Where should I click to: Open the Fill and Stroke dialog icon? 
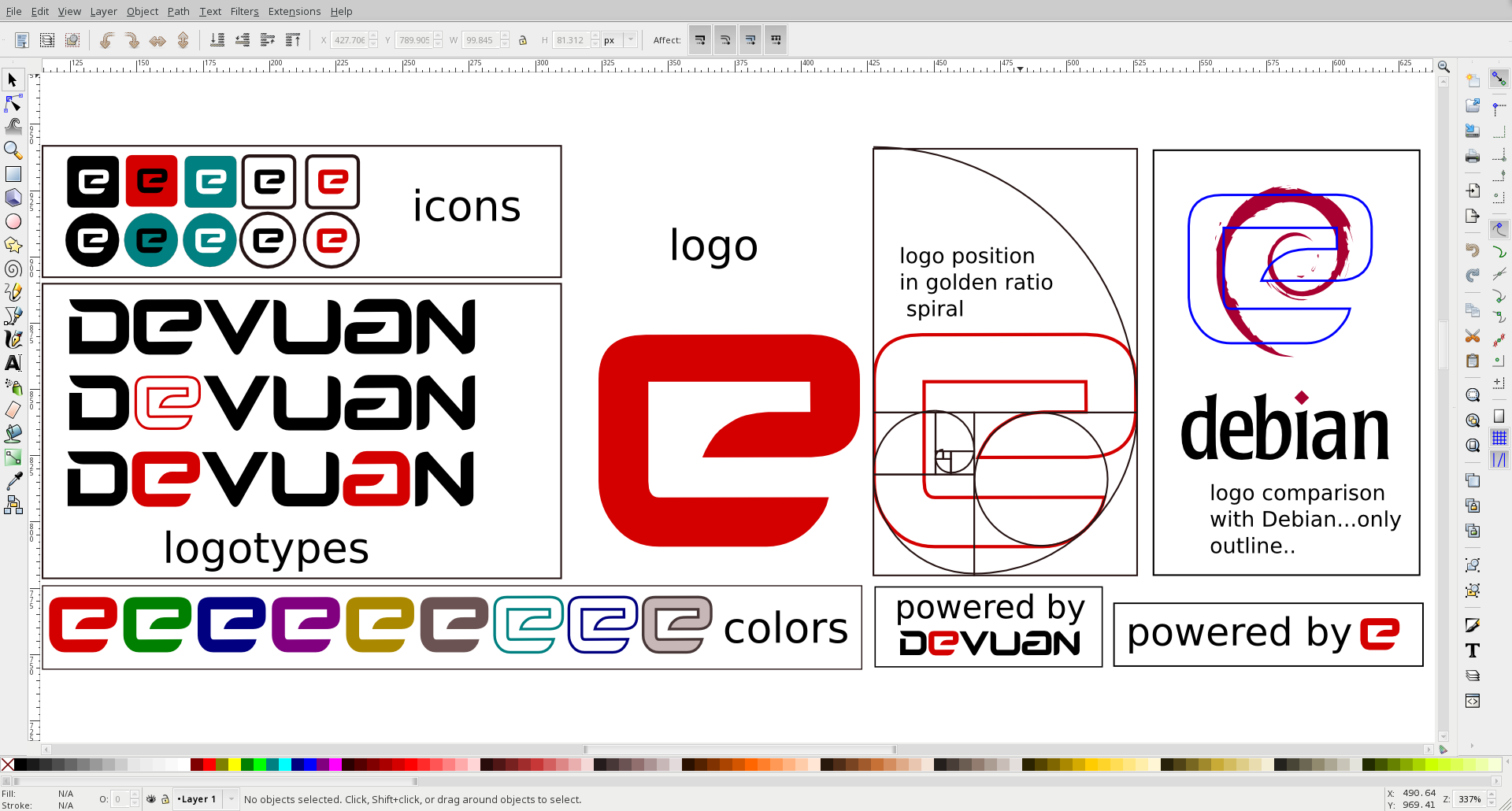coord(1473,625)
